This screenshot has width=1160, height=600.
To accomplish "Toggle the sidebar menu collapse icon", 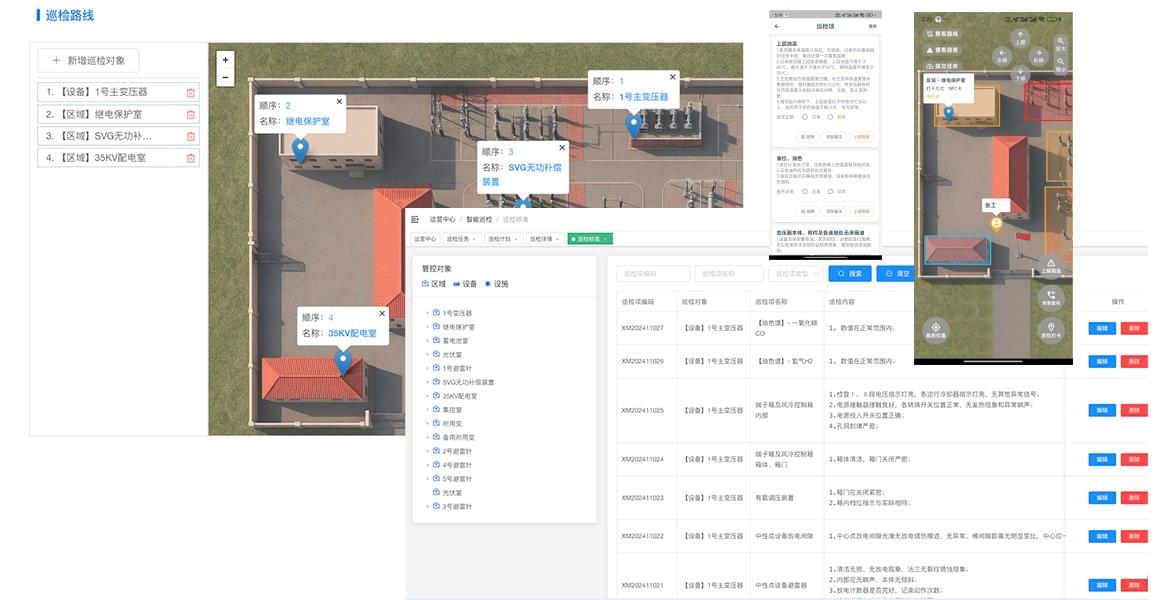I will tap(415, 220).
